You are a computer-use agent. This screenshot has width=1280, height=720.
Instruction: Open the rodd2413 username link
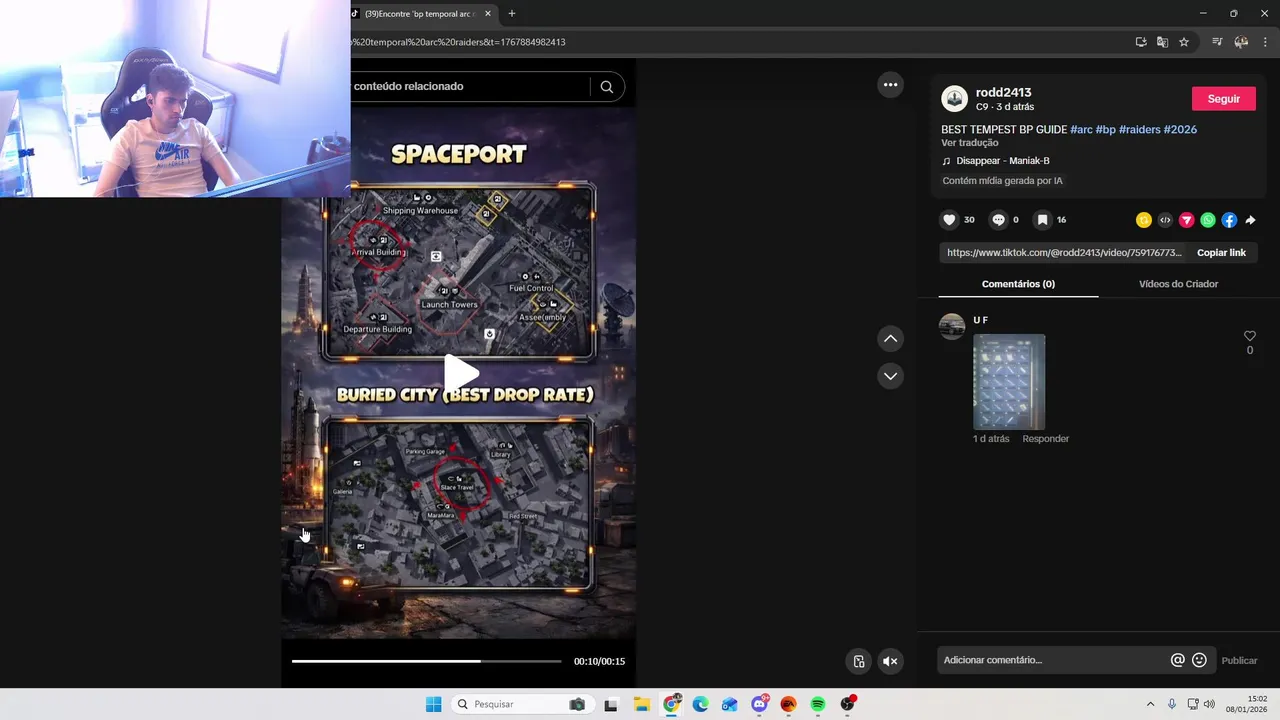[1004, 93]
